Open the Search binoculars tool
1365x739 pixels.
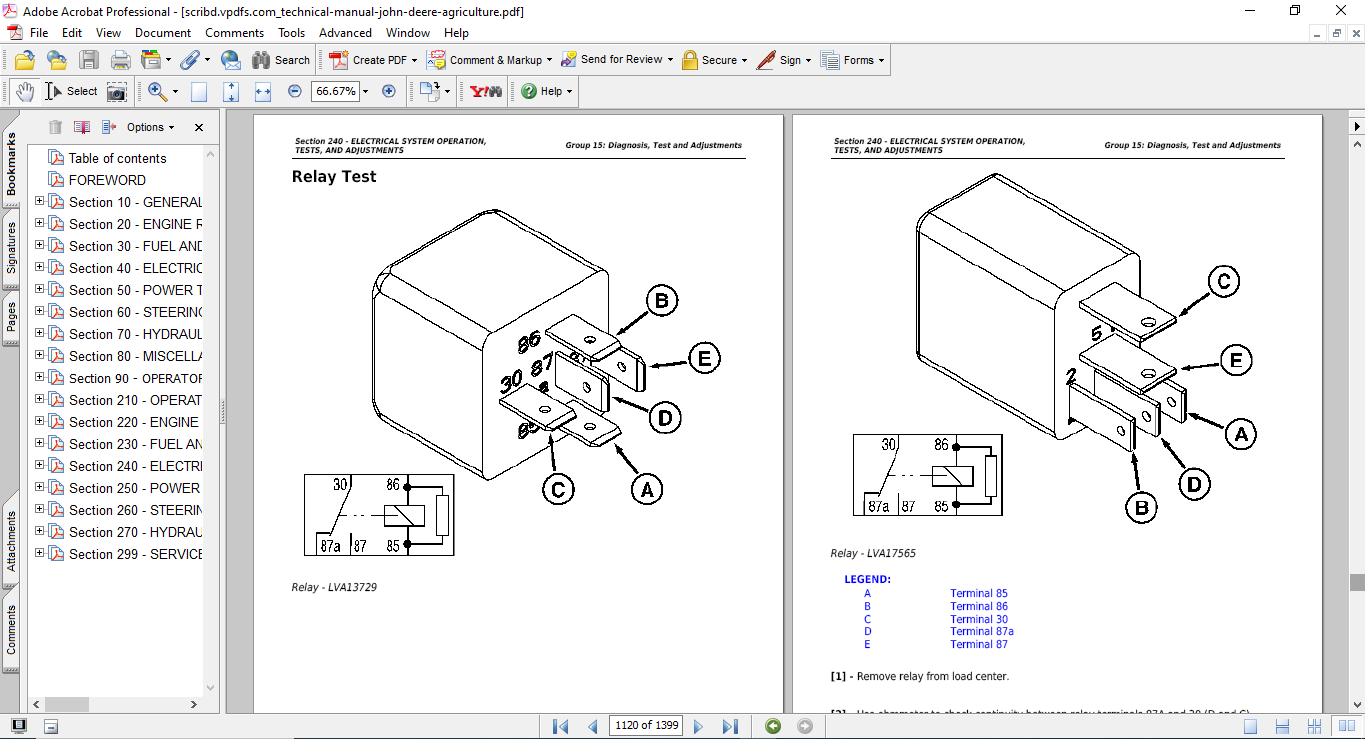click(259, 59)
